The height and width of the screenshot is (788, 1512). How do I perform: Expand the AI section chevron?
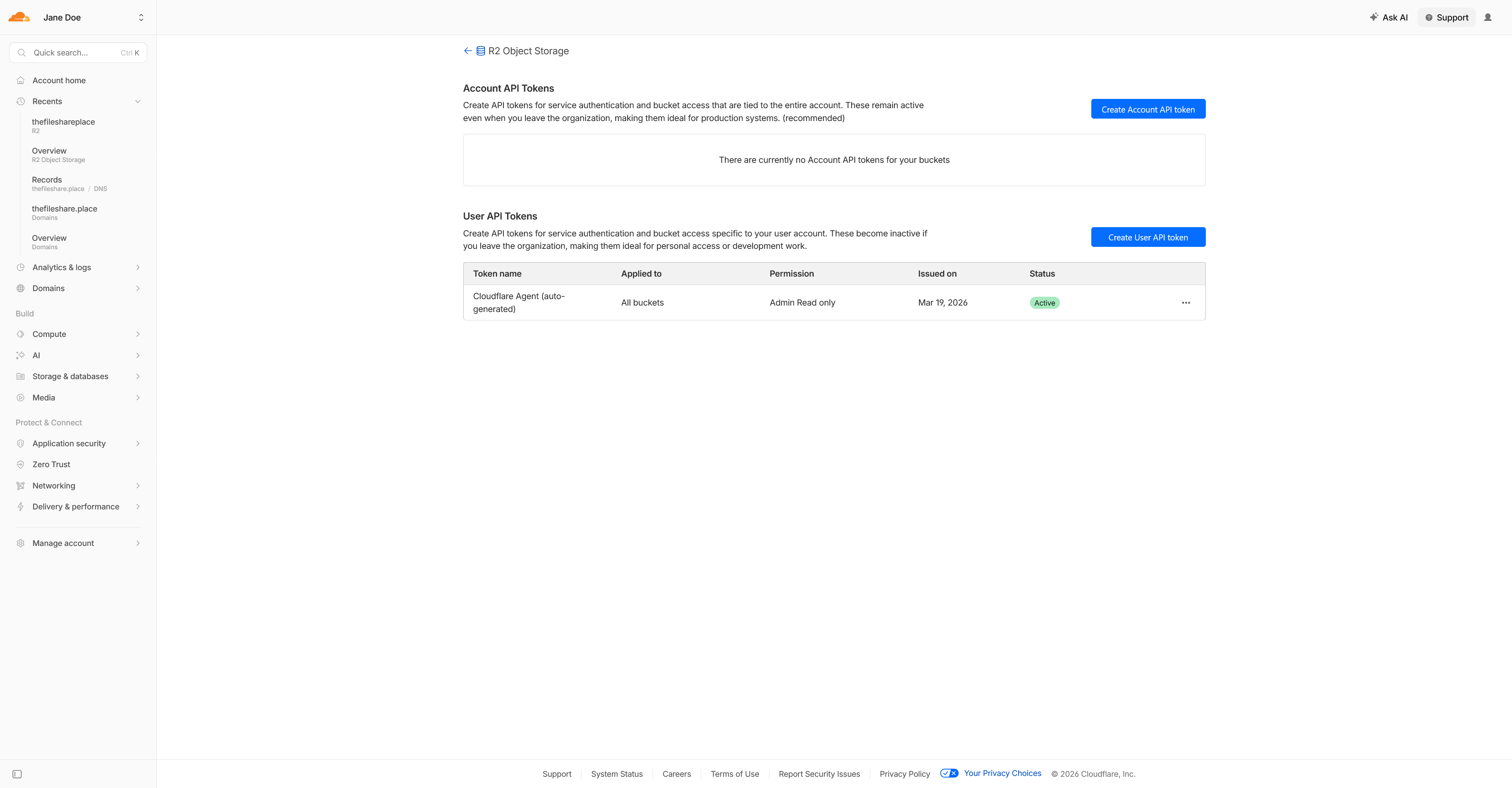[138, 355]
